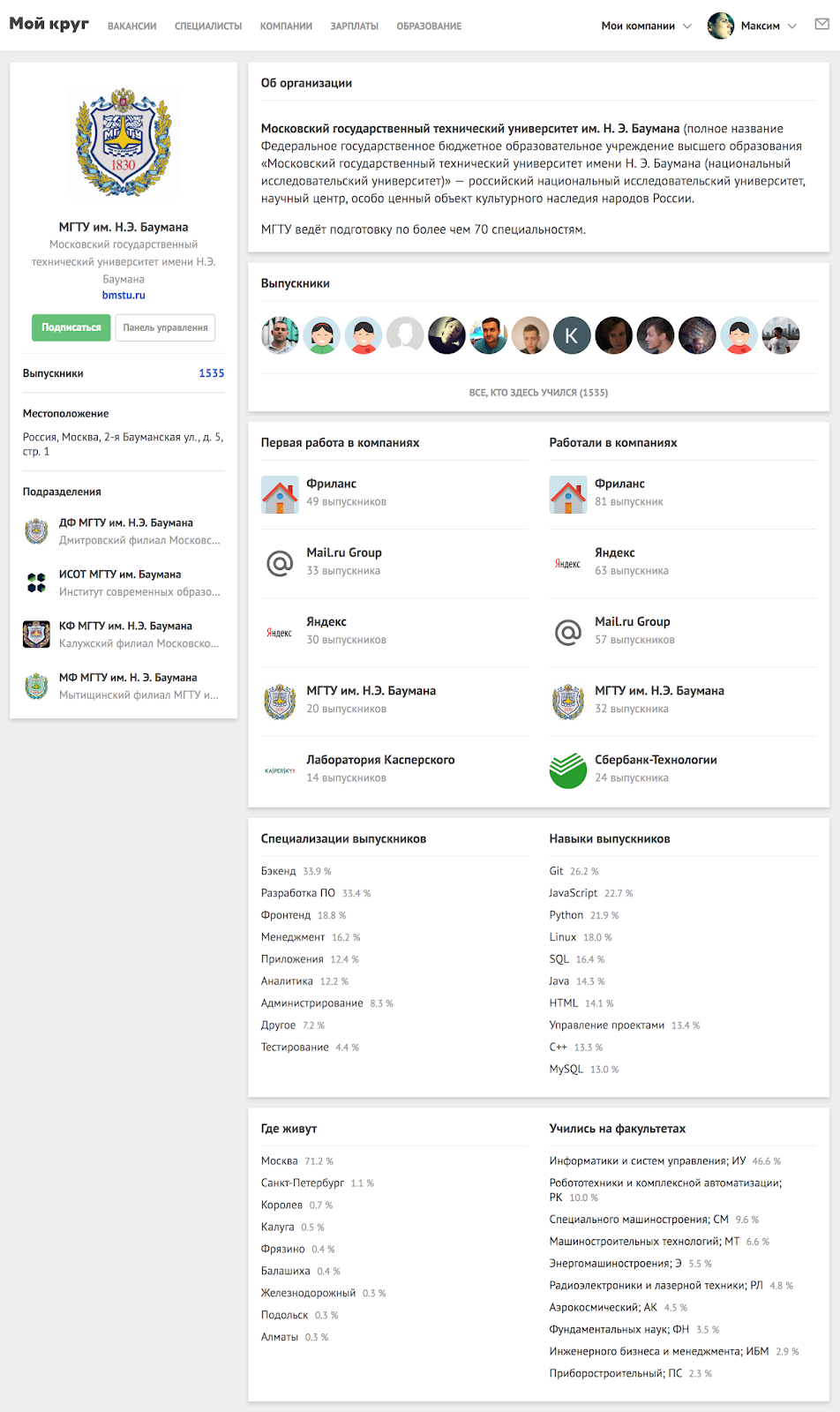Screen dimensions: 840x1412
Task: Click the Фриланс house icon under Работали в компаниях
Action: point(567,493)
